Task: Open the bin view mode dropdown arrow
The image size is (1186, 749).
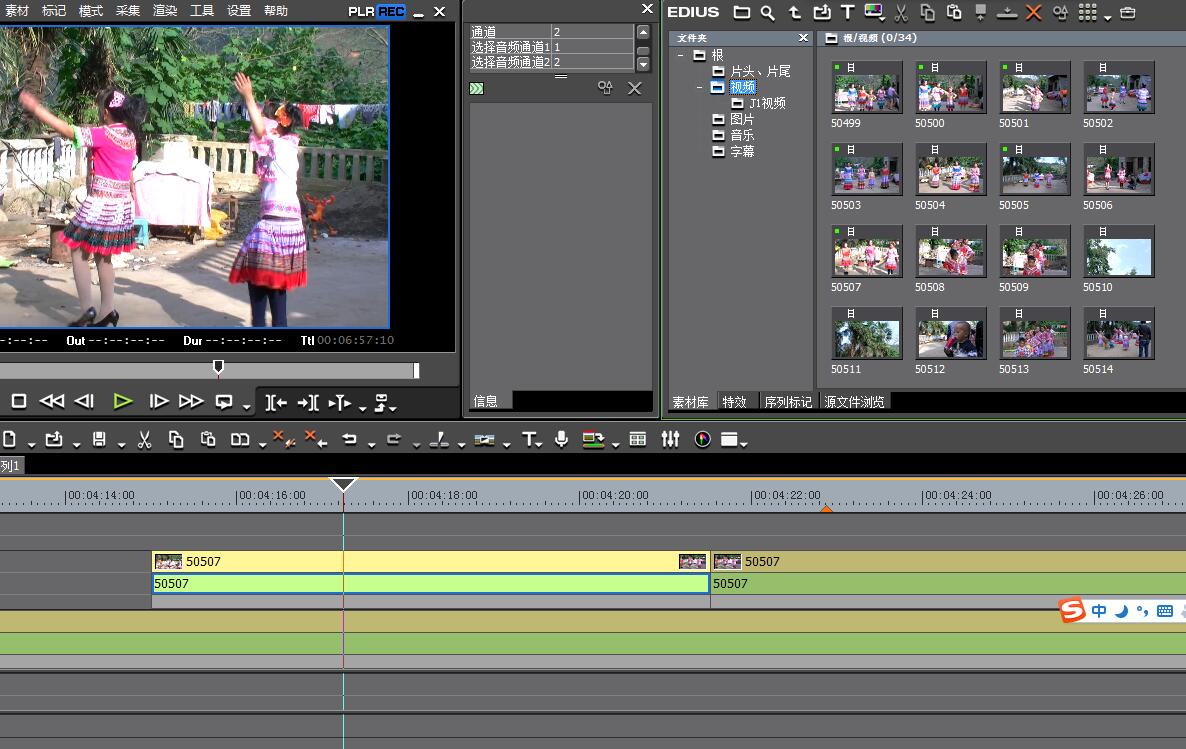Action: coord(1108,17)
